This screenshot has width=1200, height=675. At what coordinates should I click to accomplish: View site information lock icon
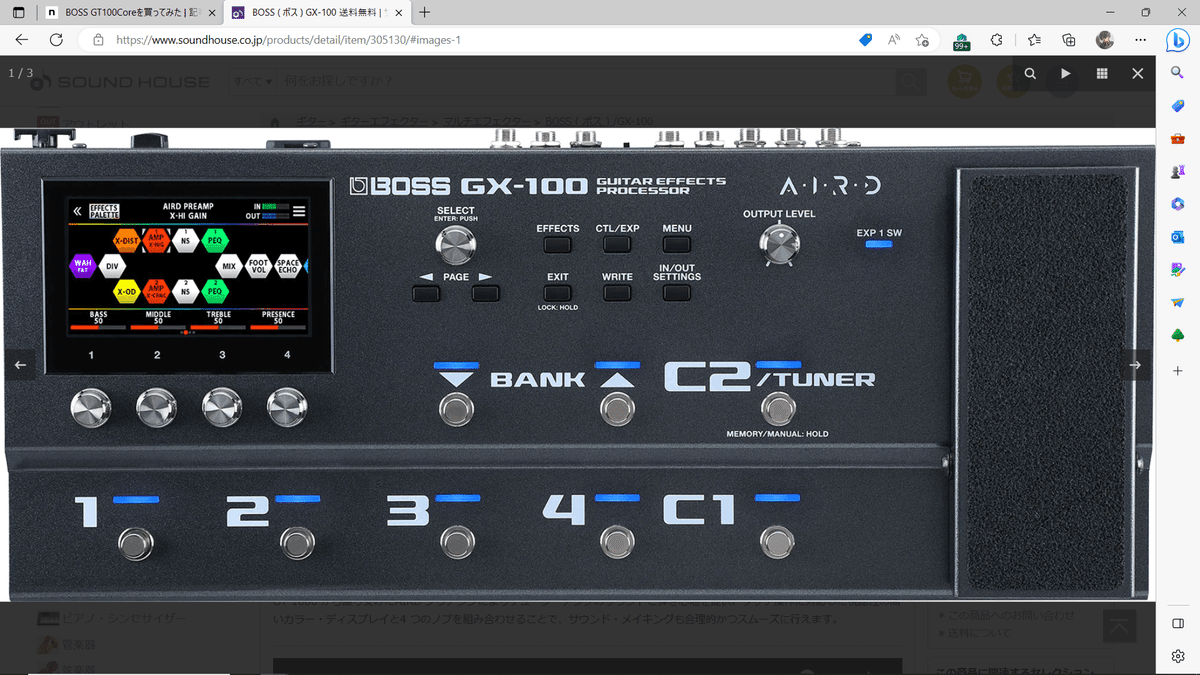pyautogui.click(x=98, y=40)
